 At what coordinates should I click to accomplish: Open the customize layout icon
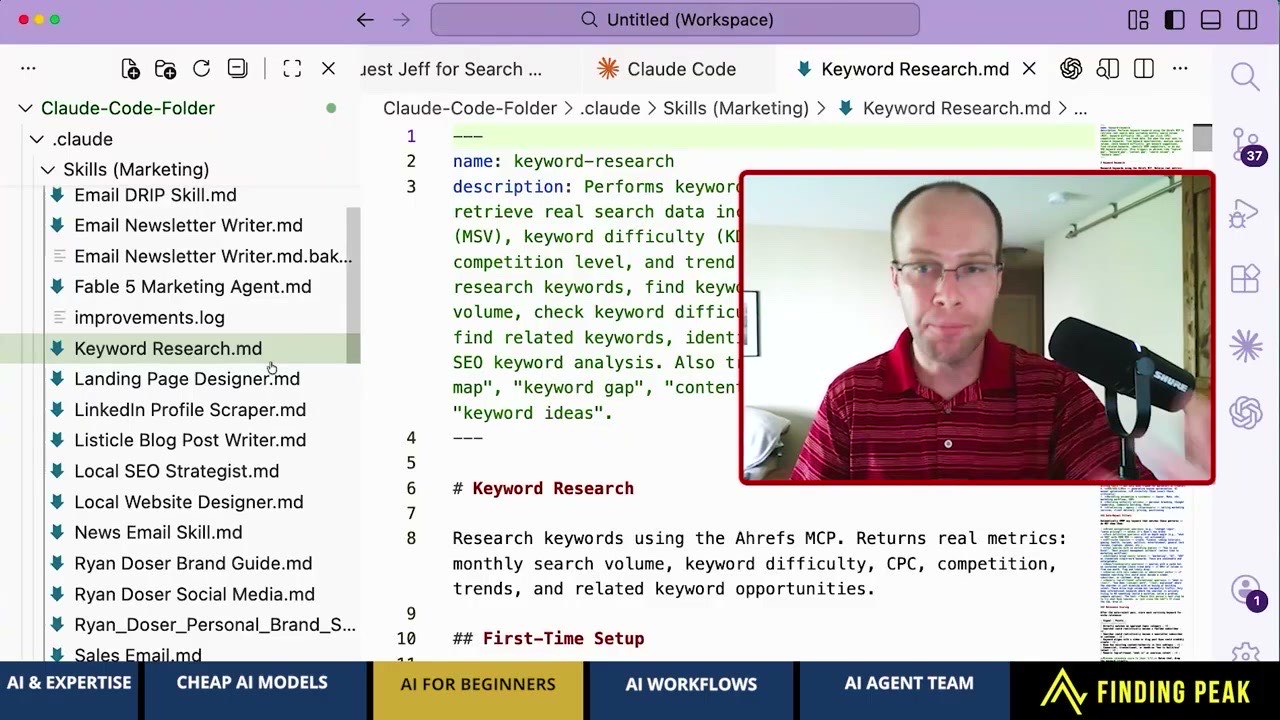point(1138,19)
